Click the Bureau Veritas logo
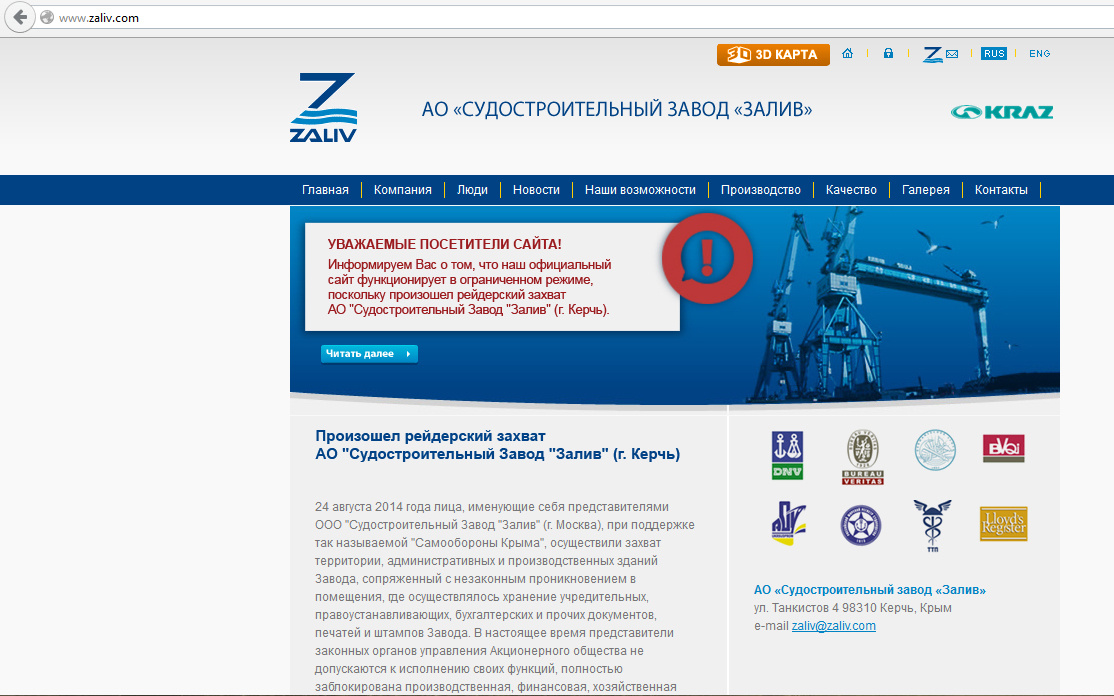1114x696 pixels. pyautogui.click(x=862, y=457)
